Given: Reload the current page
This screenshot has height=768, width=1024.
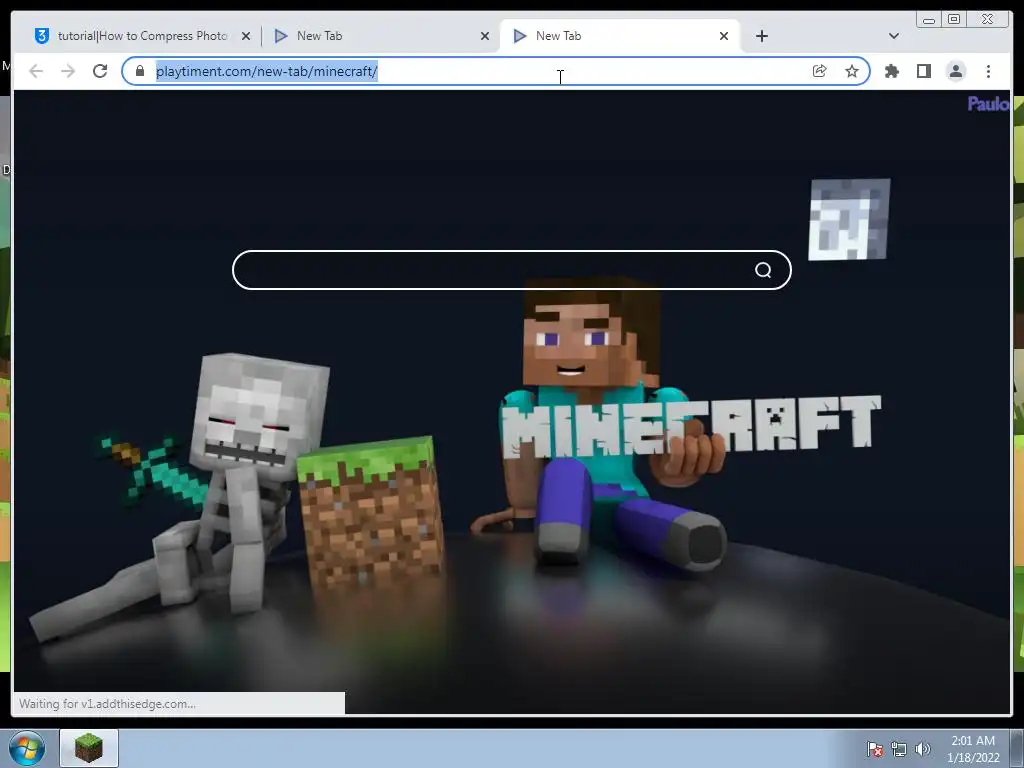Looking at the screenshot, I should point(100,71).
